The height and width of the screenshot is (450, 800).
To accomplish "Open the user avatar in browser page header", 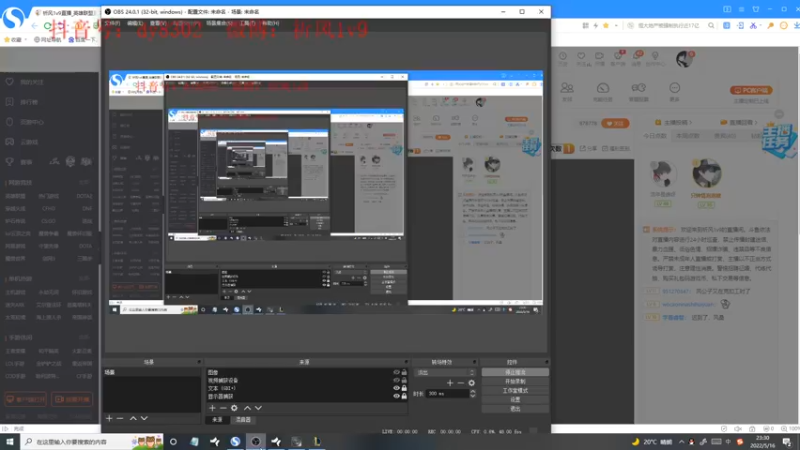I will point(684,59).
